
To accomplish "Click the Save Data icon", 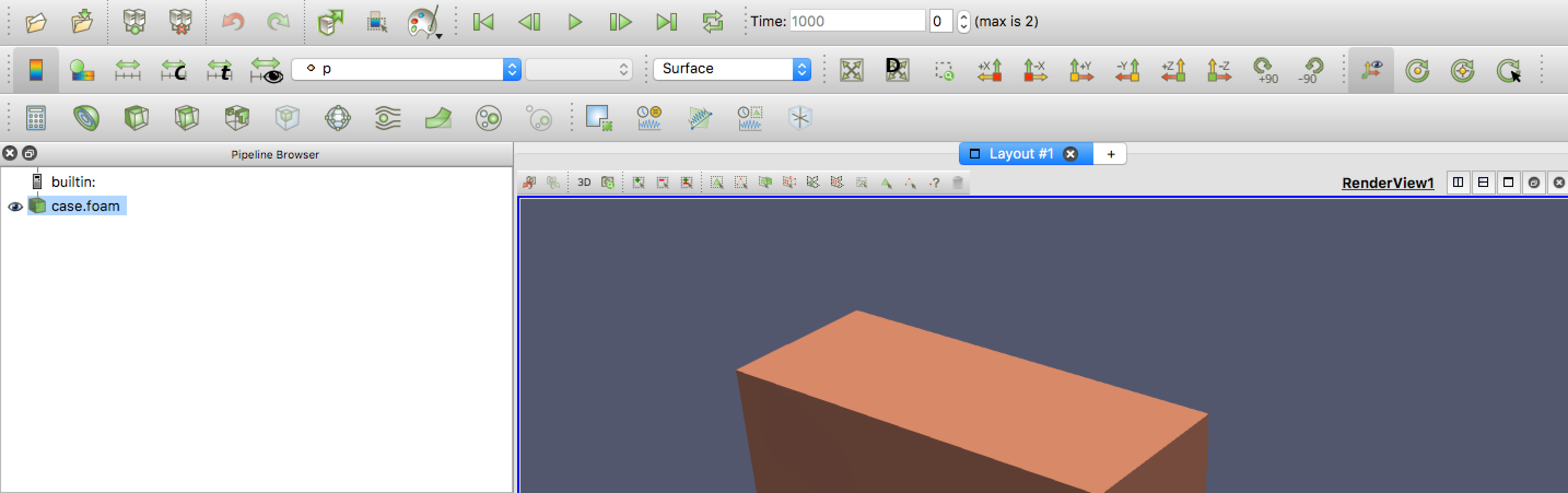I will point(81,22).
